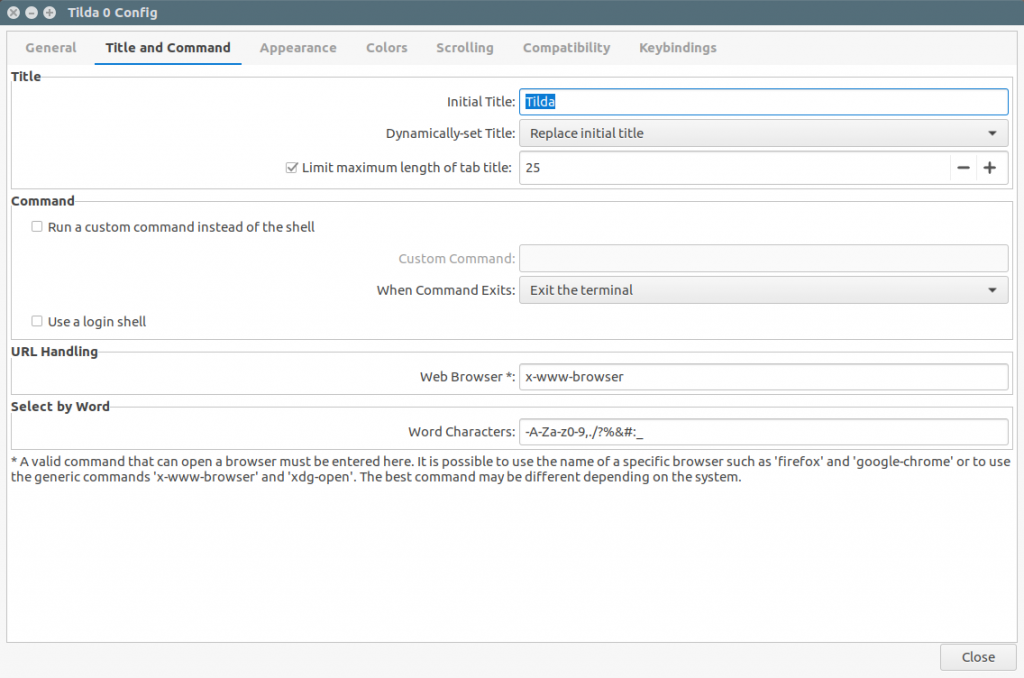The height and width of the screenshot is (678, 1024).
Task: Click the Close button
Action: tap(977, 657)
